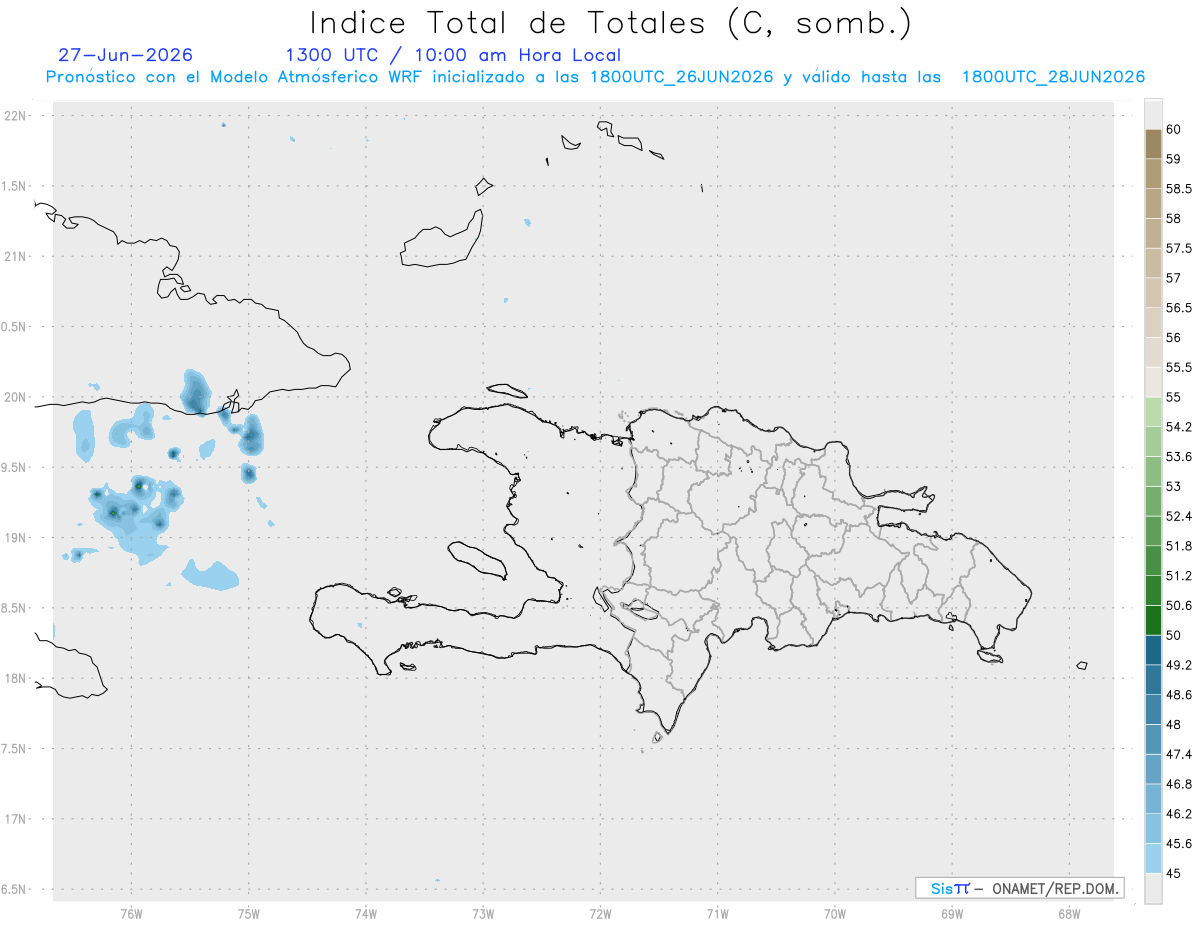Click the "22N" latitude label

click(x=17, y=116)
